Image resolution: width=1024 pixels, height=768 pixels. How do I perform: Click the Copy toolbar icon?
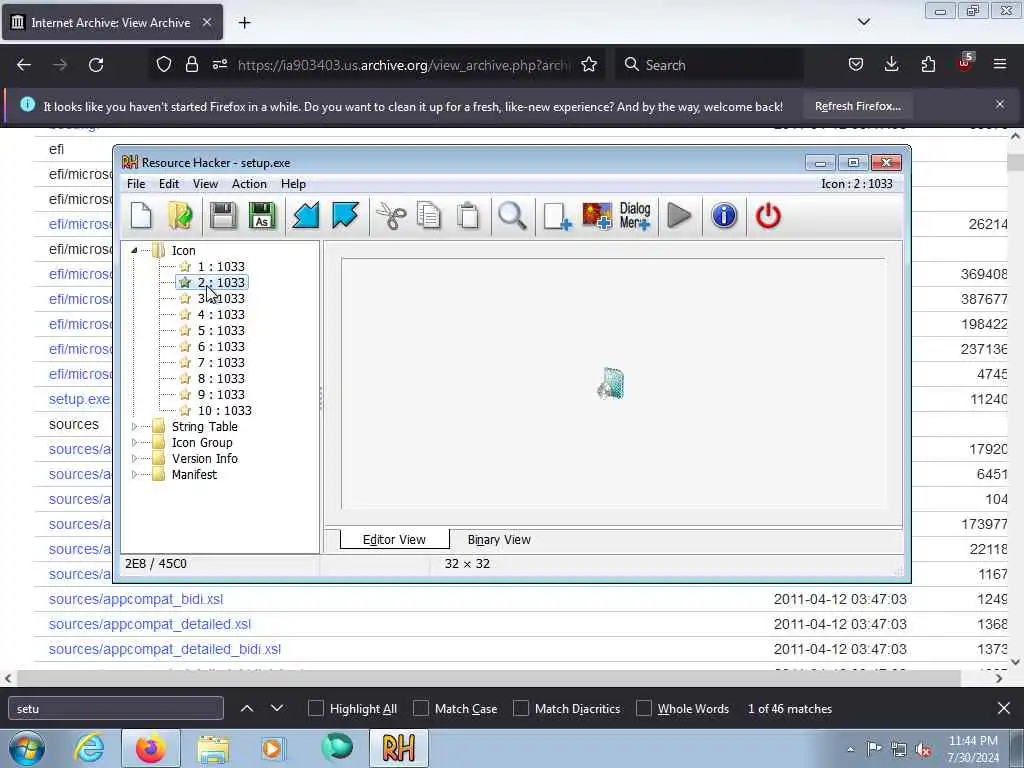(429, 216)
